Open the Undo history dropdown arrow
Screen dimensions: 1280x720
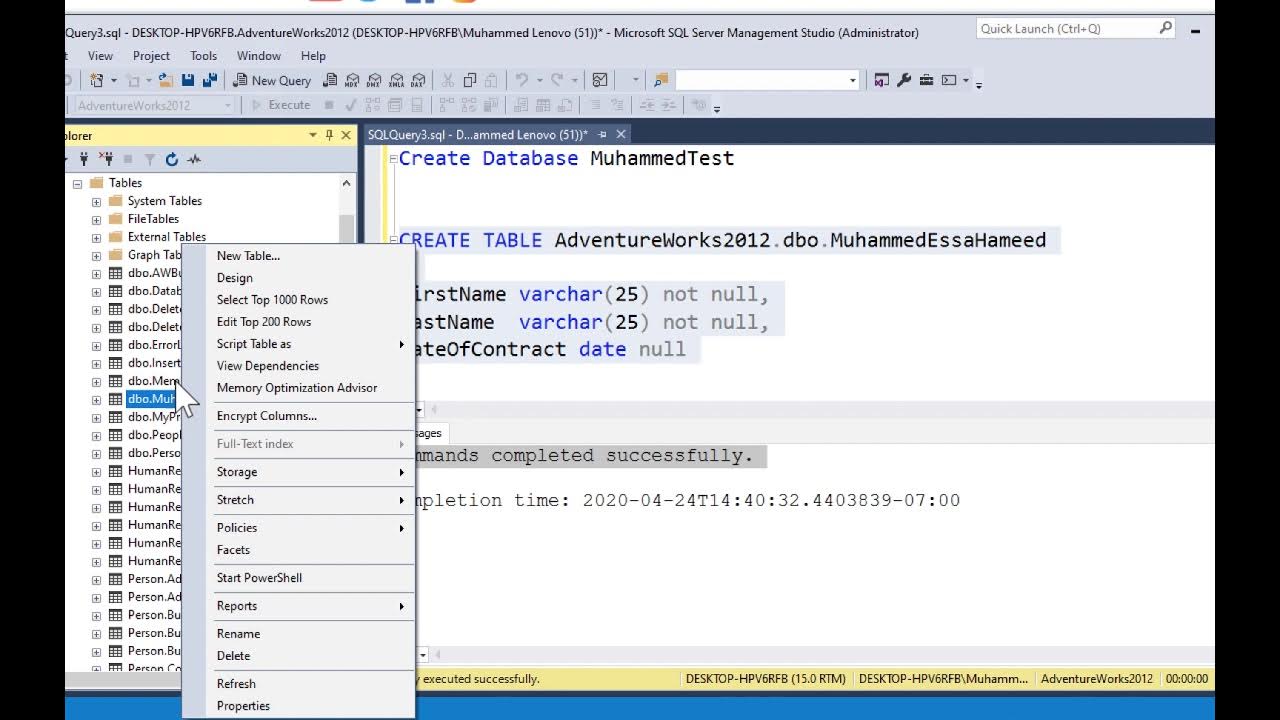pos(539,80)
